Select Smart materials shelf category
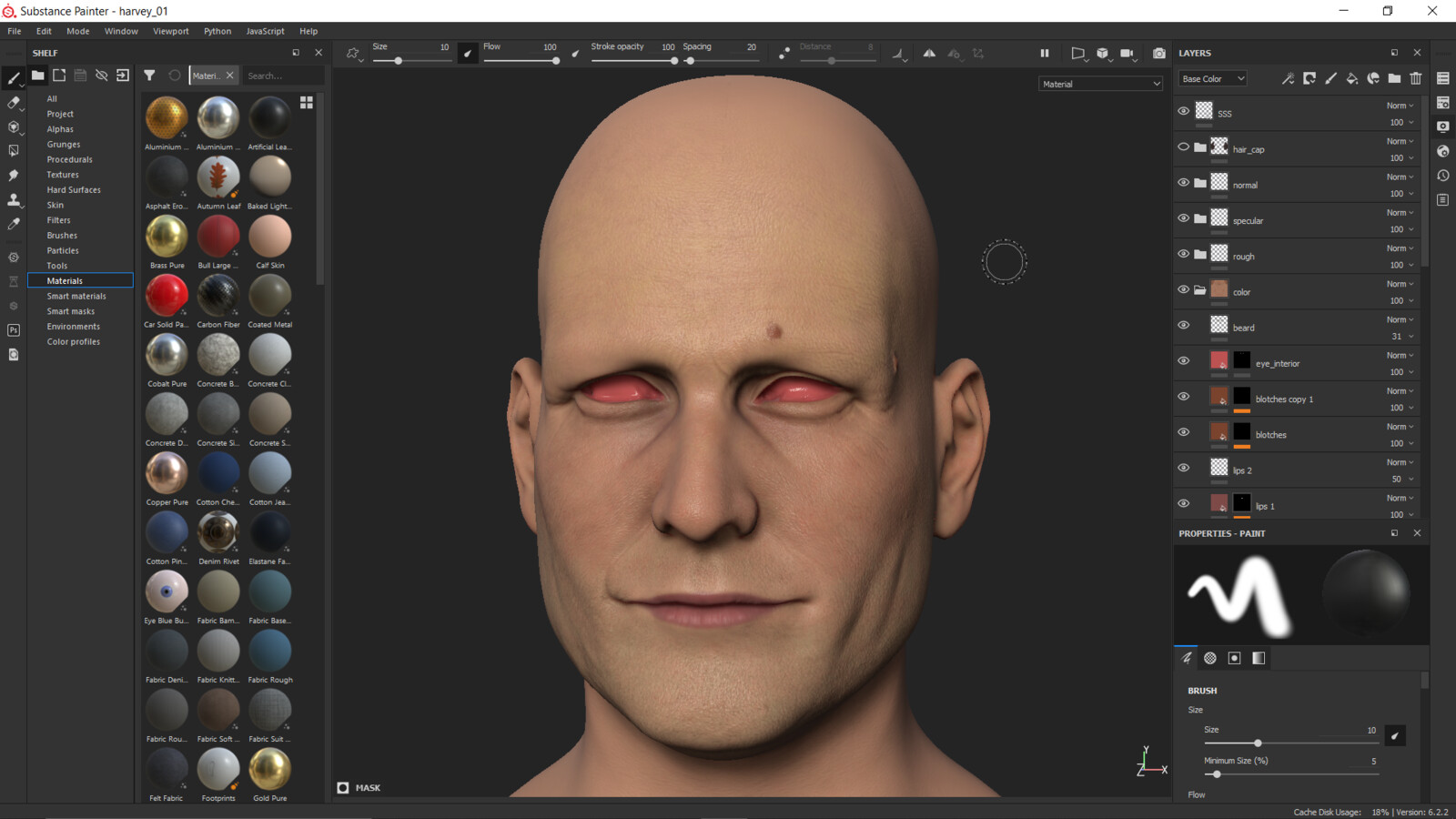The width and height of the screenshot is (1456, 819). [76, 296]
